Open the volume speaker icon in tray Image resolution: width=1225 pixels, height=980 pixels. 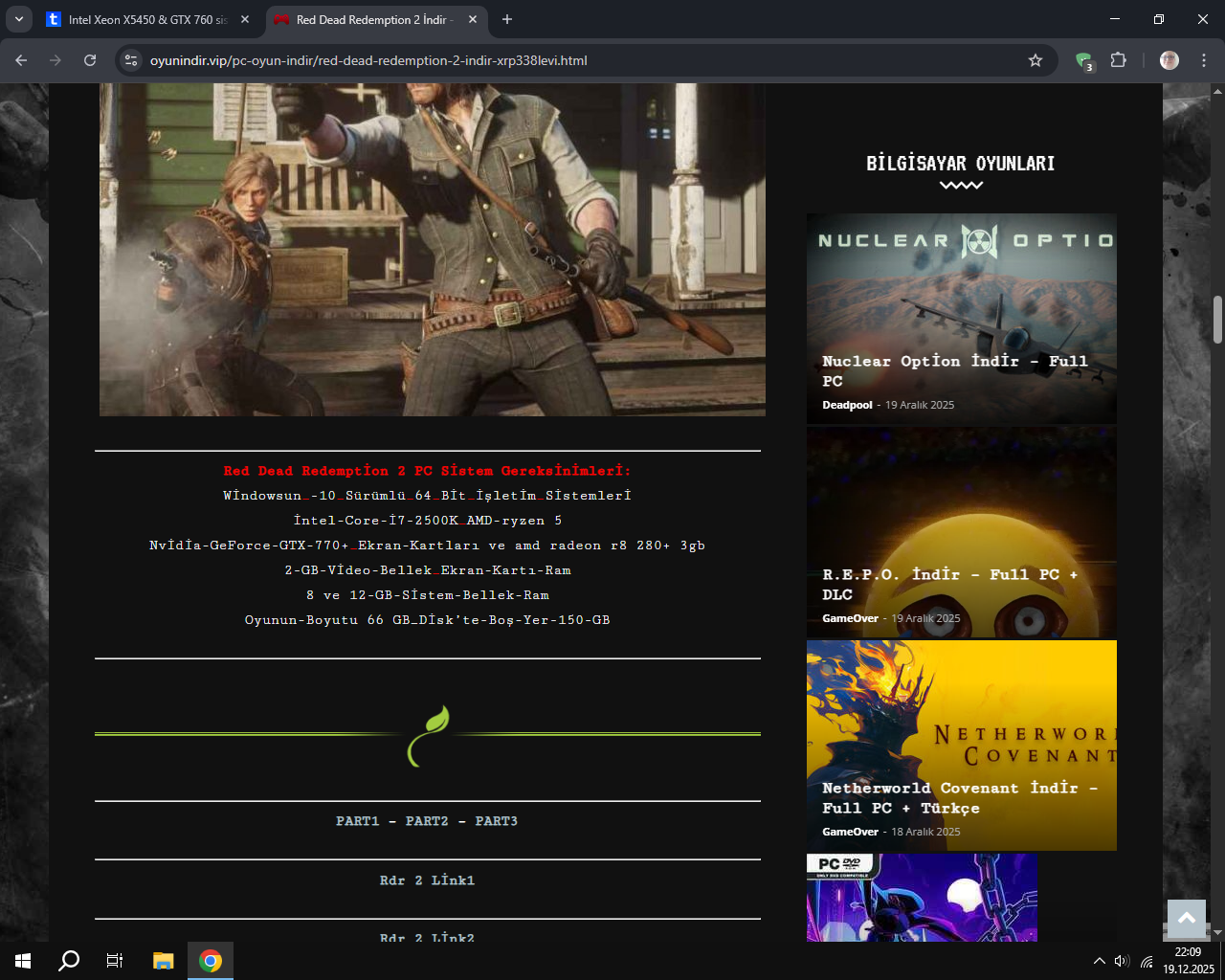(x=1122, y=961)
